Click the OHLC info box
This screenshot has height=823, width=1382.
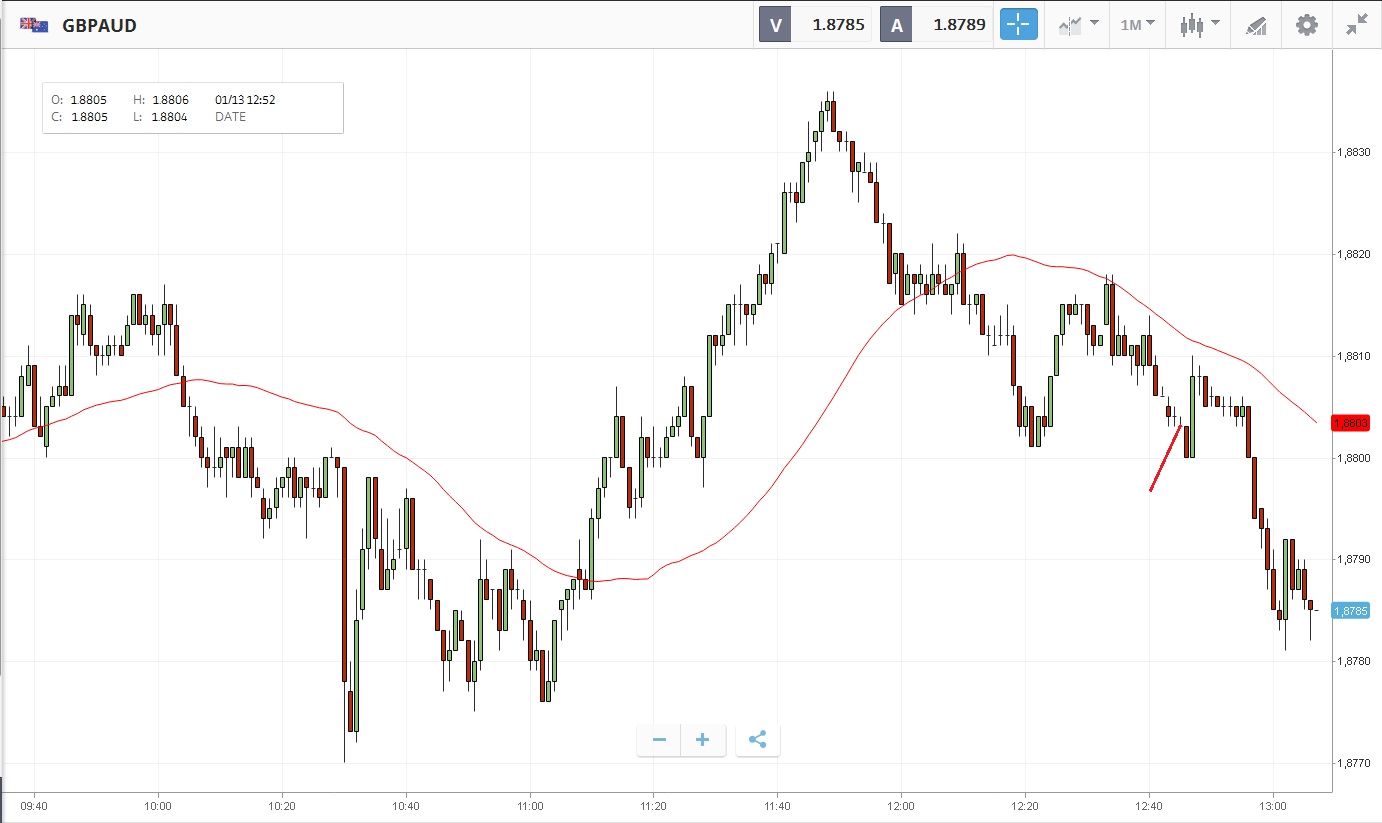coord(192,108)
